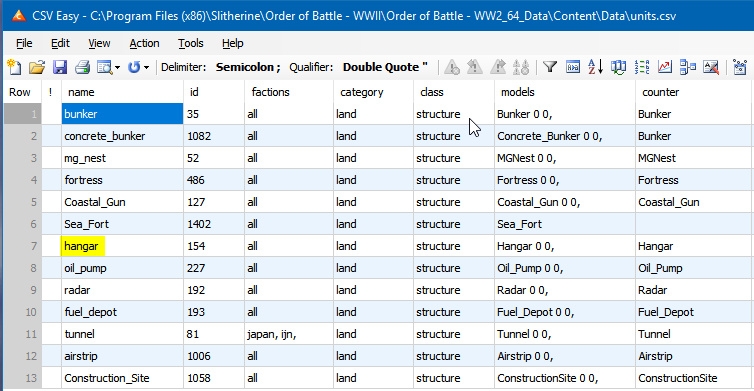
Task: Click the id cell '1082'
Action: 214,136
